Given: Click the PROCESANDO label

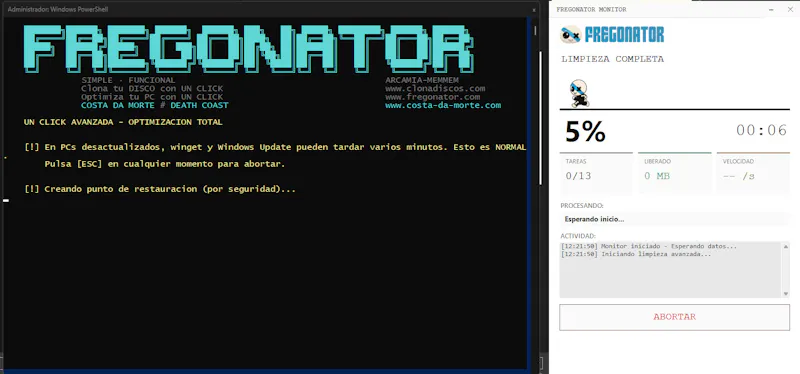Looking at the screenshot, I should pyautogui.click(x=582, y=206).
